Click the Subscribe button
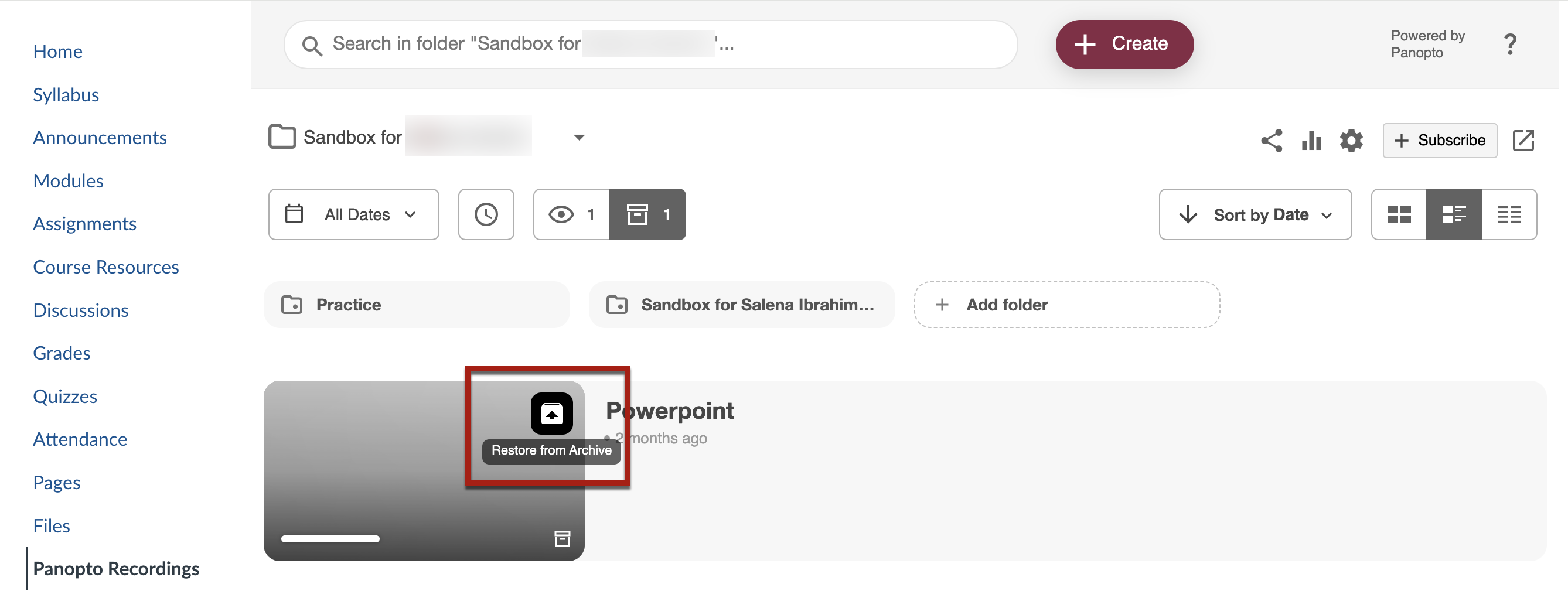The width and height of the screenshot is (1568, 601). pos(1440,141)
